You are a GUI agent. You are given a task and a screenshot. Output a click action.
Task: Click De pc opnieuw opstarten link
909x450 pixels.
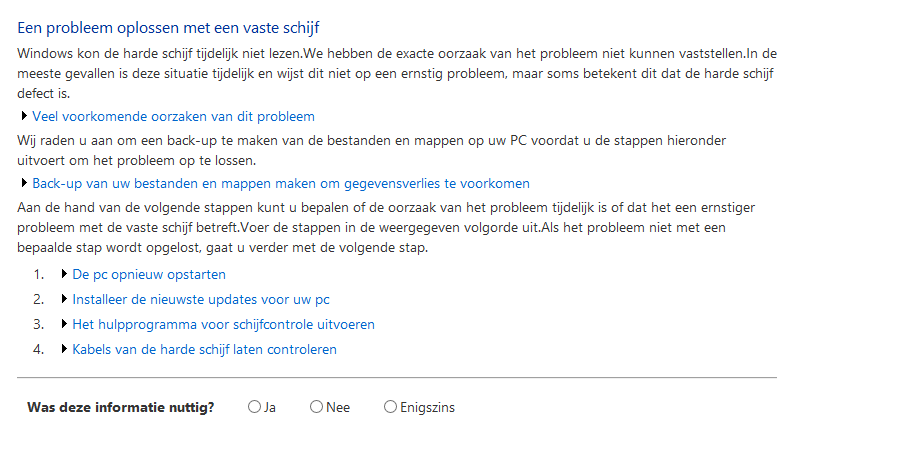click(x=149, y=274)
